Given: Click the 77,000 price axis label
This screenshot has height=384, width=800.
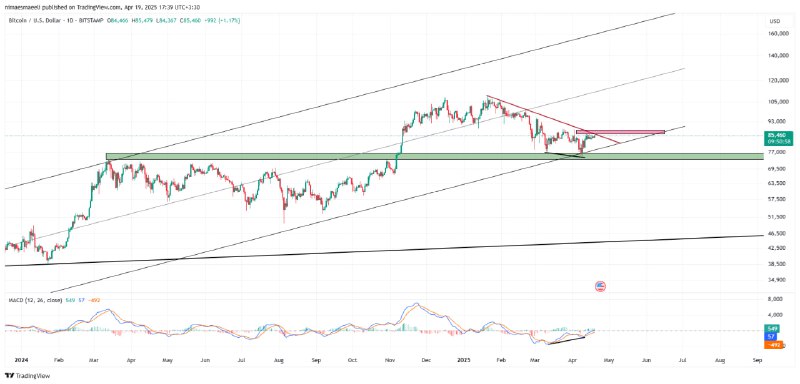Looking at the screenshot, I should (776, 152).
